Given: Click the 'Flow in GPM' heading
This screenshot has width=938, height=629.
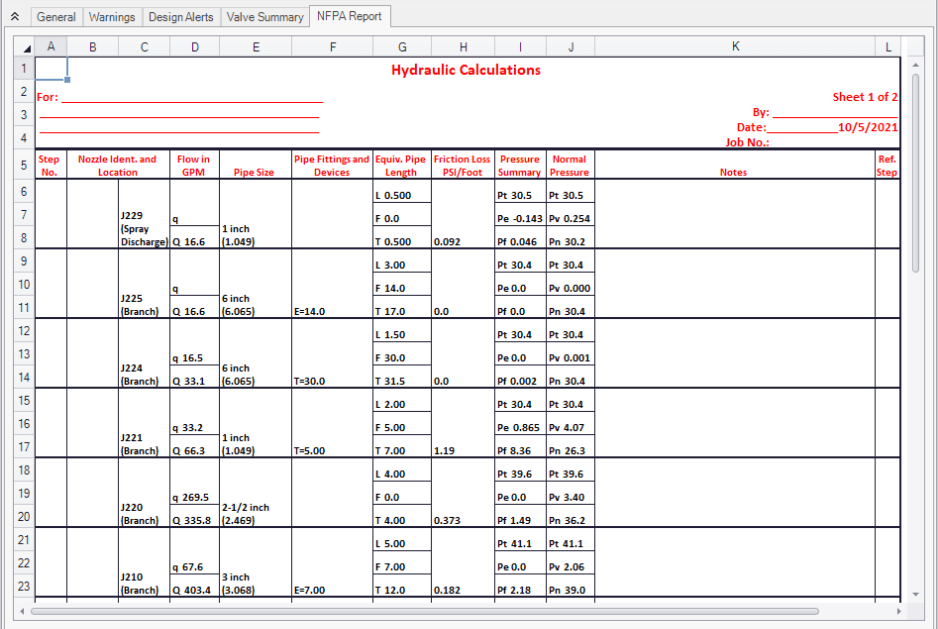Looking at the screenshot, I should click(x=193, y=166).
